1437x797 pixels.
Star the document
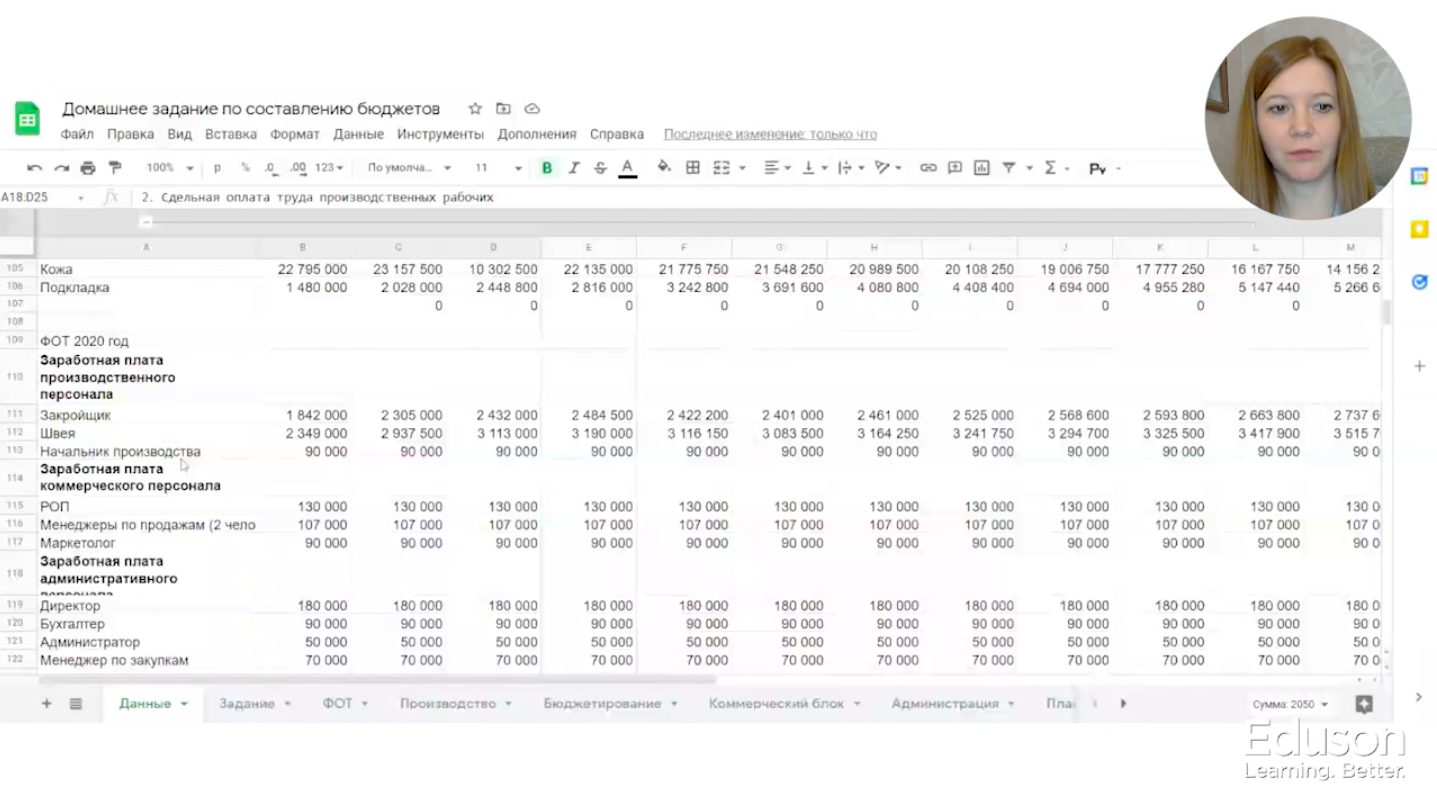(x=475, y=108)
